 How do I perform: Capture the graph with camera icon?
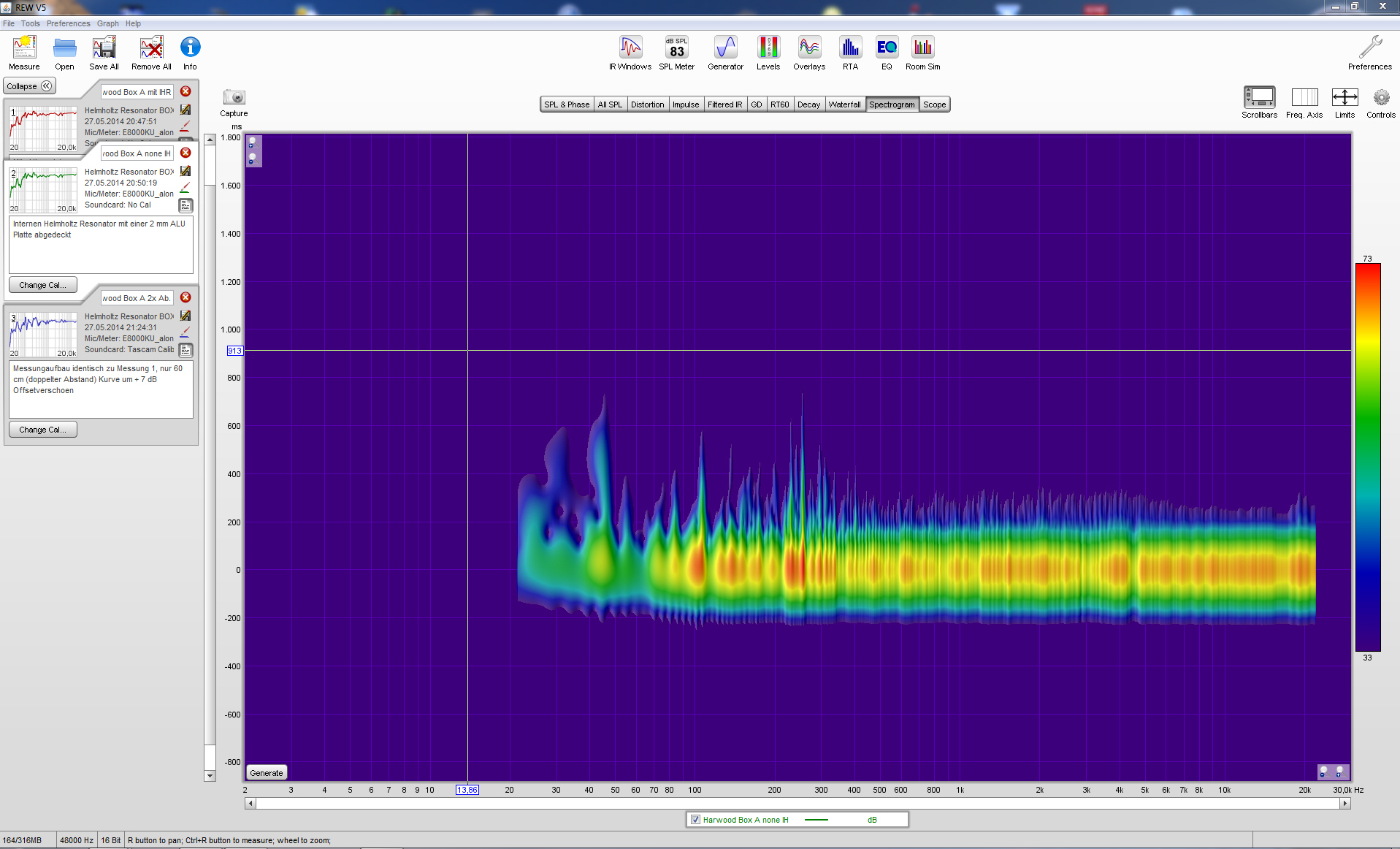pos(234,96)
